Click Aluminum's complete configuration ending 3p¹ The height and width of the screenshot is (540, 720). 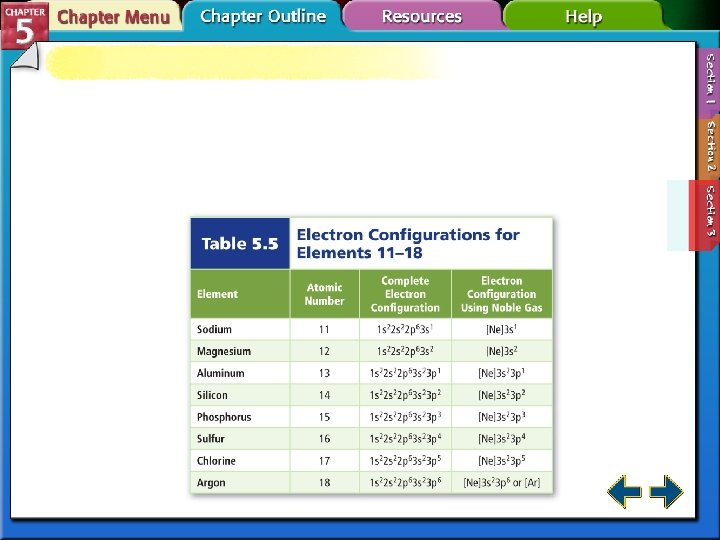pos(405,373)
